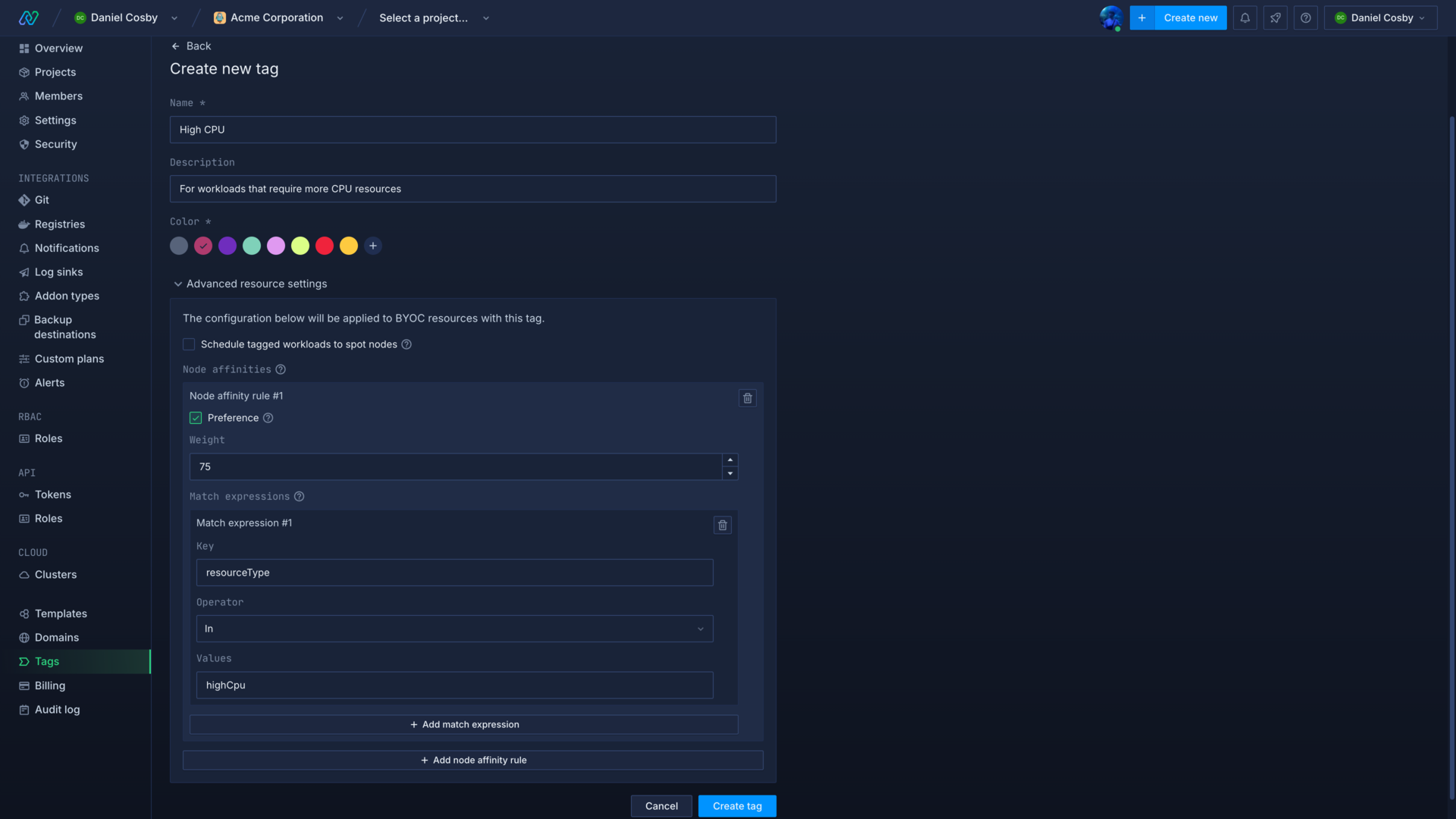Click the Billing card icon

24,686
